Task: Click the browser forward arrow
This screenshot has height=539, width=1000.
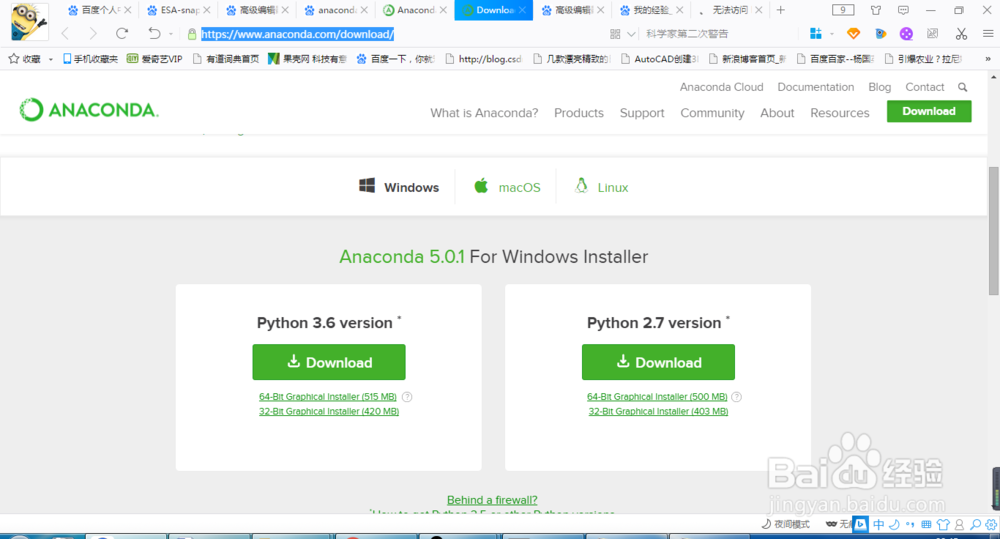Action: (93, 34)
